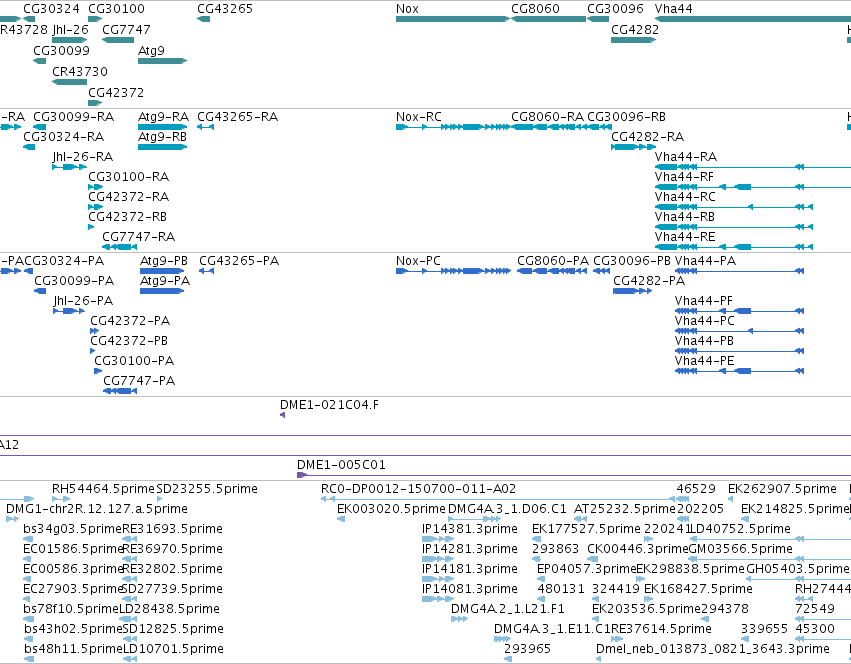Viewport: 851px width, 664px height.
Task: Select the Vha44-RF transcript
Action: [x=753, y=187]
